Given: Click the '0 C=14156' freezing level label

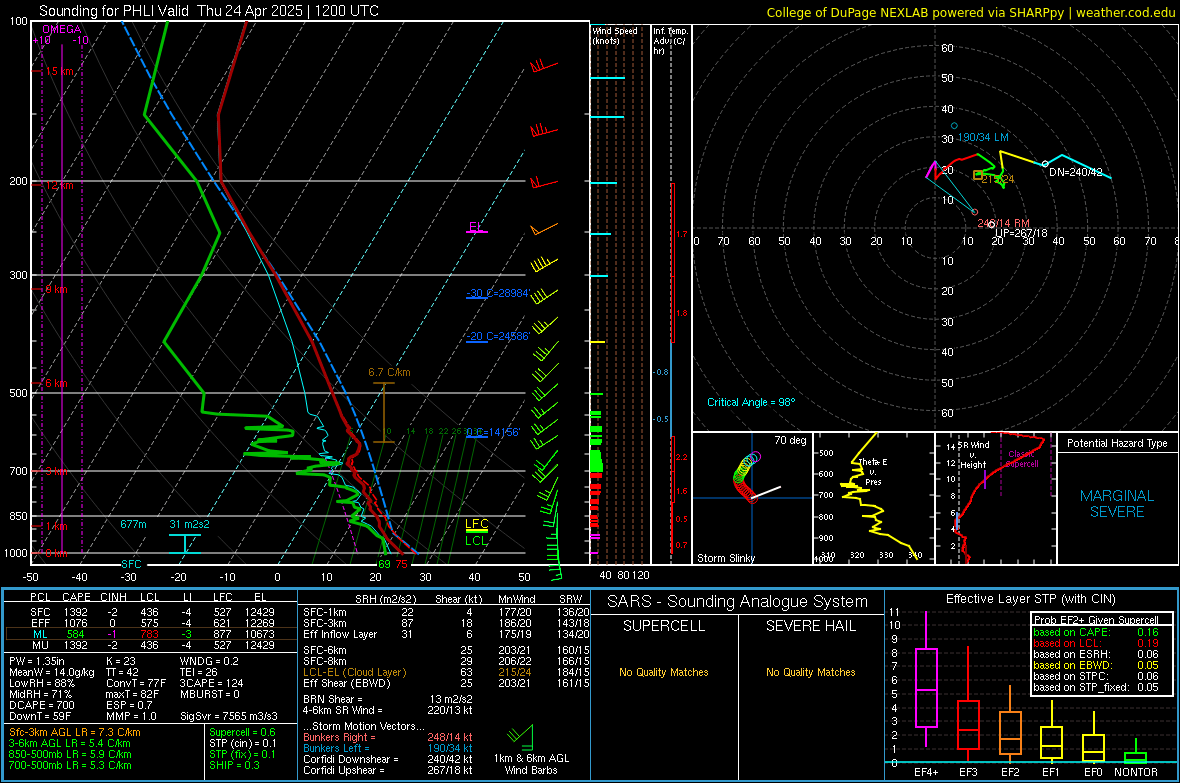Looking at the screenshot, I should [493, 432].
